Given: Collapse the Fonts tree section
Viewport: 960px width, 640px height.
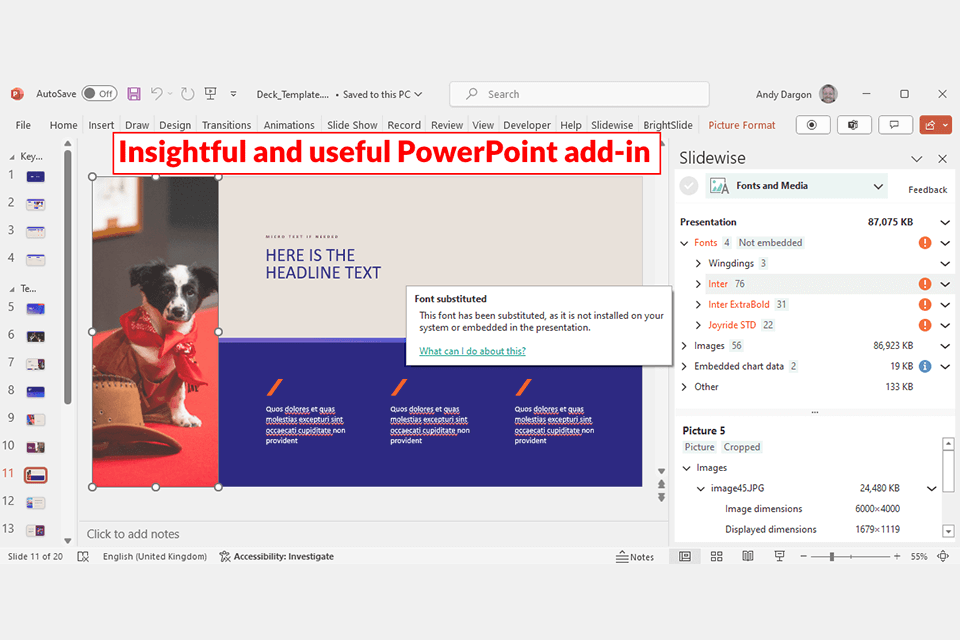Looking at the screenshot, I should 684,243.
